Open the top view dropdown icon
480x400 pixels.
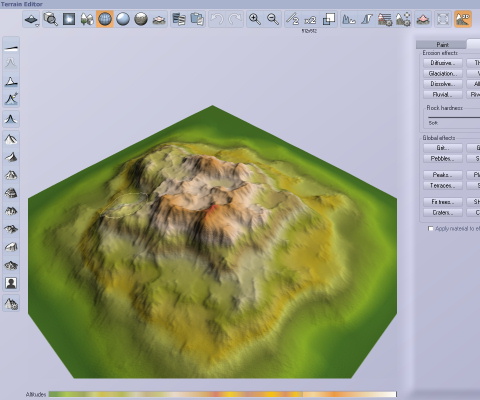(x=31, y=19)
